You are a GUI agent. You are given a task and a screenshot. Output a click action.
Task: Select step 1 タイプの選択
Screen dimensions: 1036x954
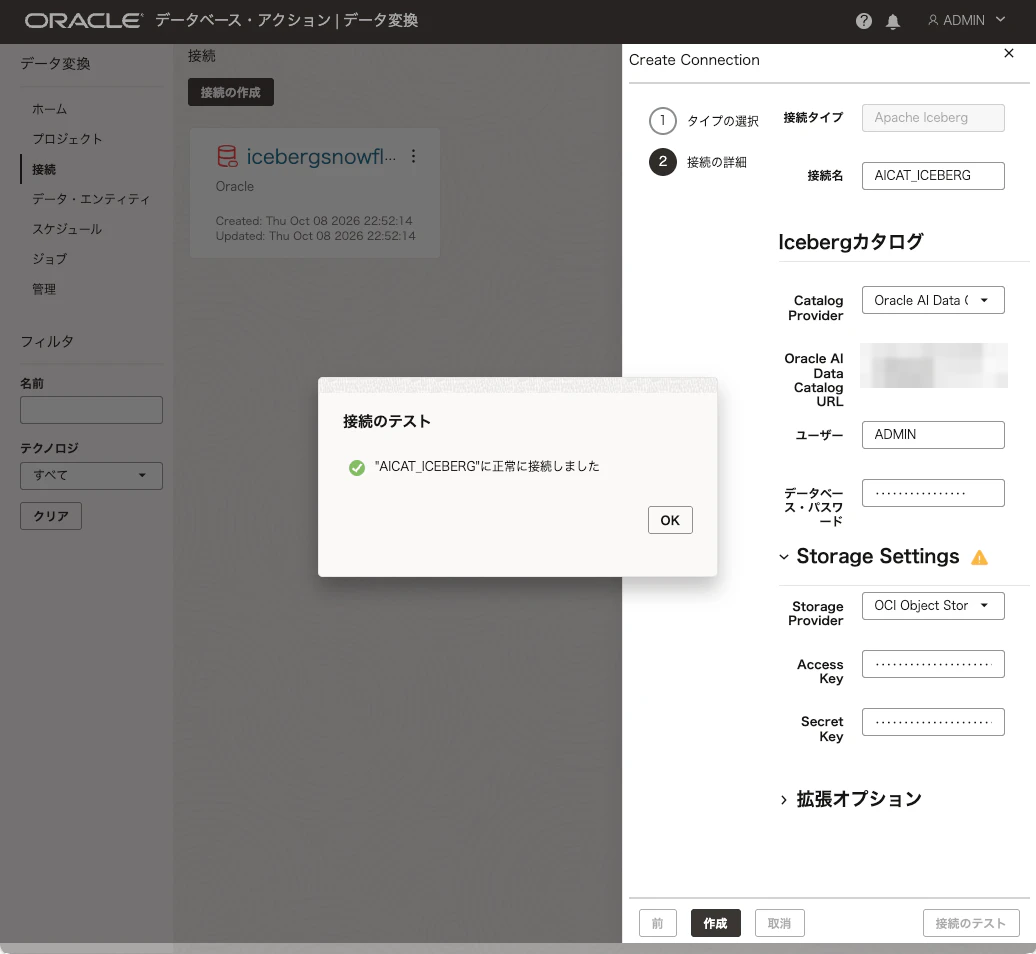[704, 121]
